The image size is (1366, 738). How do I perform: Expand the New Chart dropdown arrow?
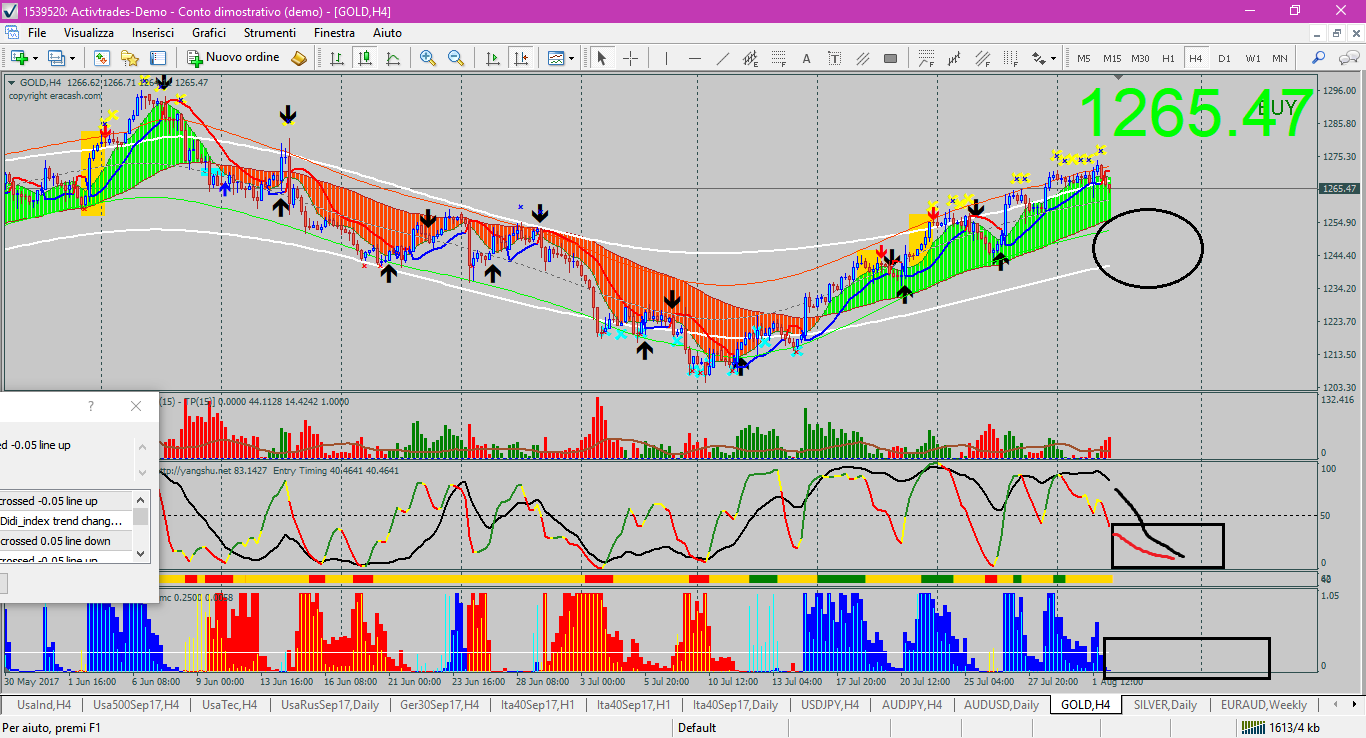tap(35, 58)
